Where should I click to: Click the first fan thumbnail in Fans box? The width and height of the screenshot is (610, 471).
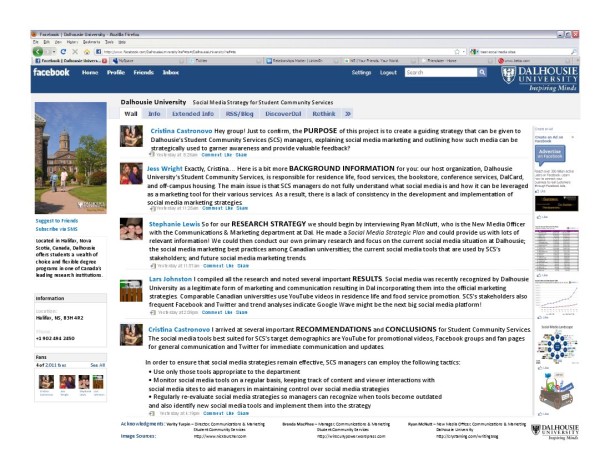(x=46, y=382)
